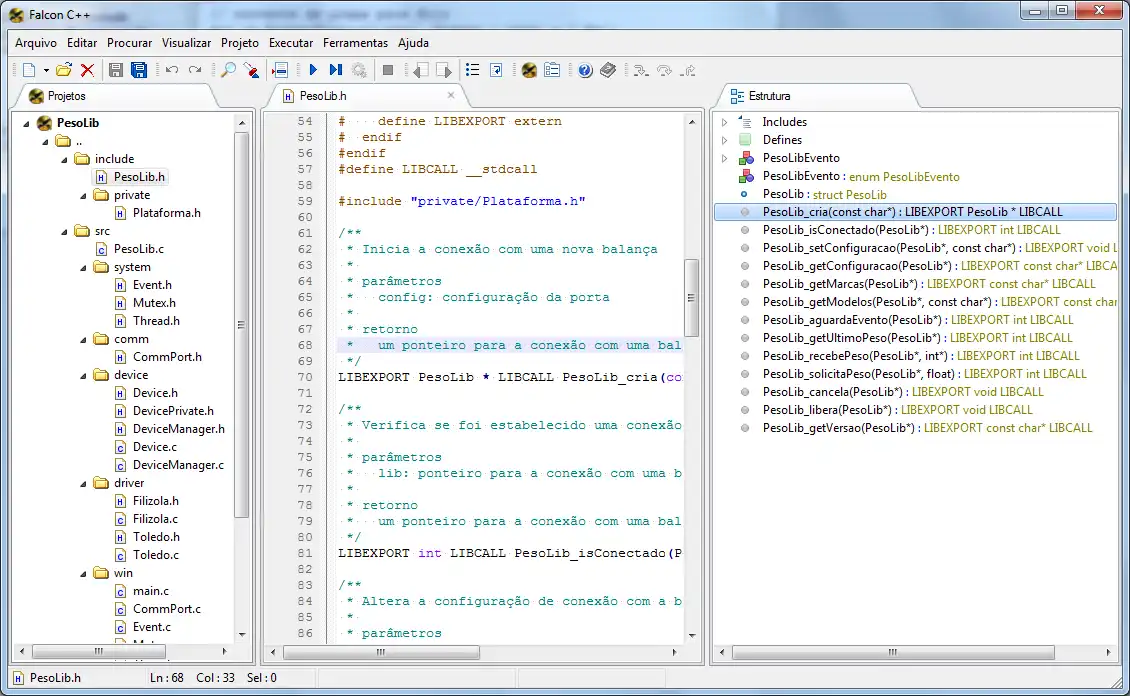Expand the Includes node in Estrutura
This screenshot has width=1130, height=696.
point(725,122)
